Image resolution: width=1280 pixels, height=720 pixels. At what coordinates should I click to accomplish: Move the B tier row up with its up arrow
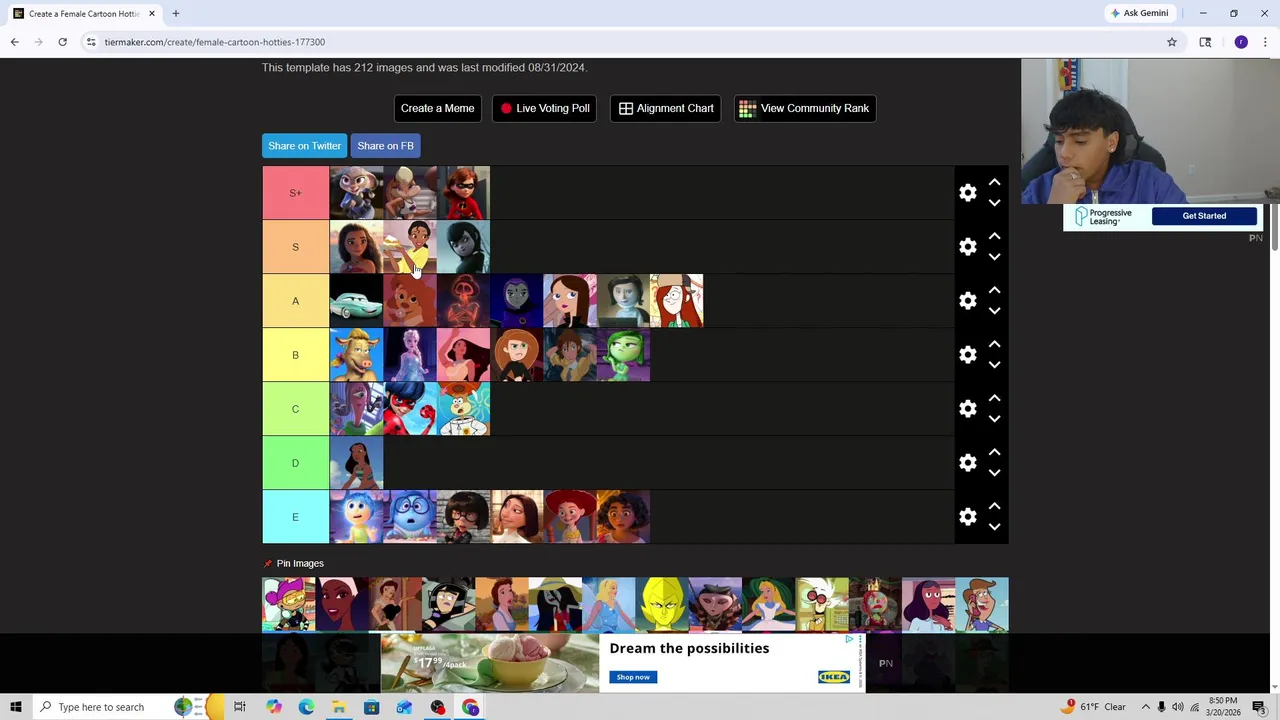click(x=994, y=344)
